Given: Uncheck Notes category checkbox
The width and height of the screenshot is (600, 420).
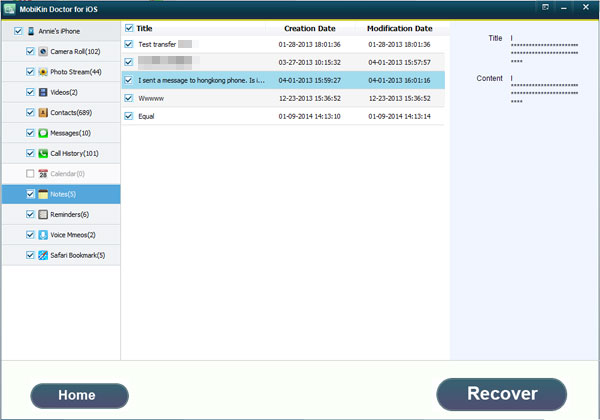Looking at the screenshot, I should click(30, 194).
